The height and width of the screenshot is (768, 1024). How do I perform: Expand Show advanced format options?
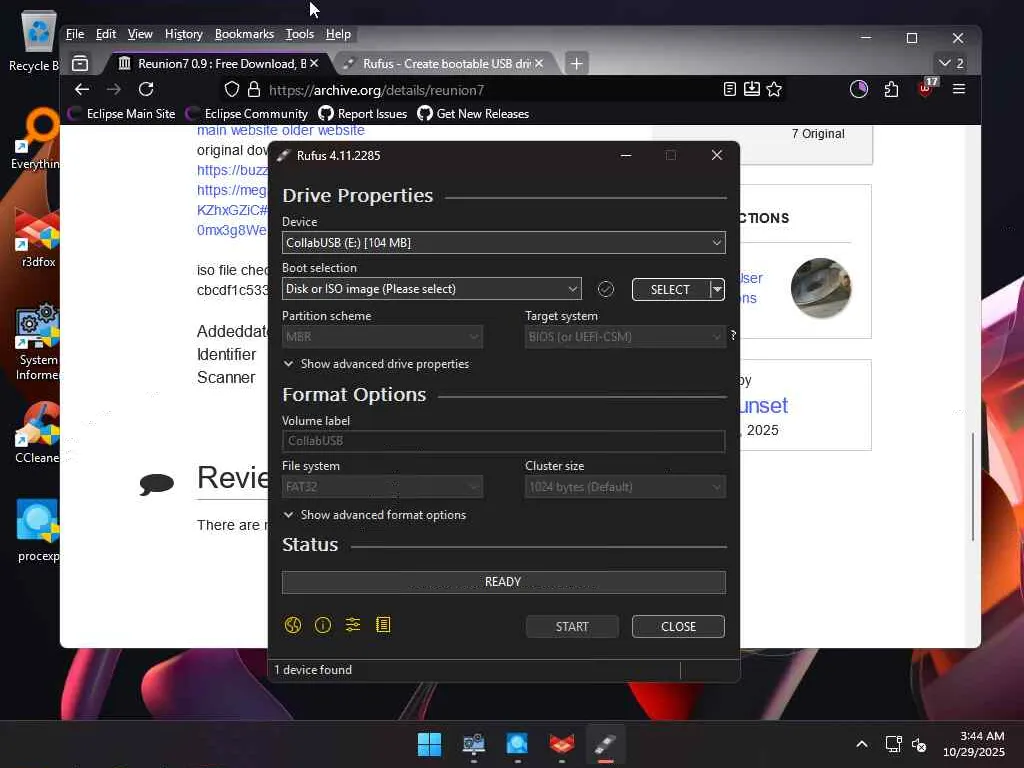(x=375, y=515)
